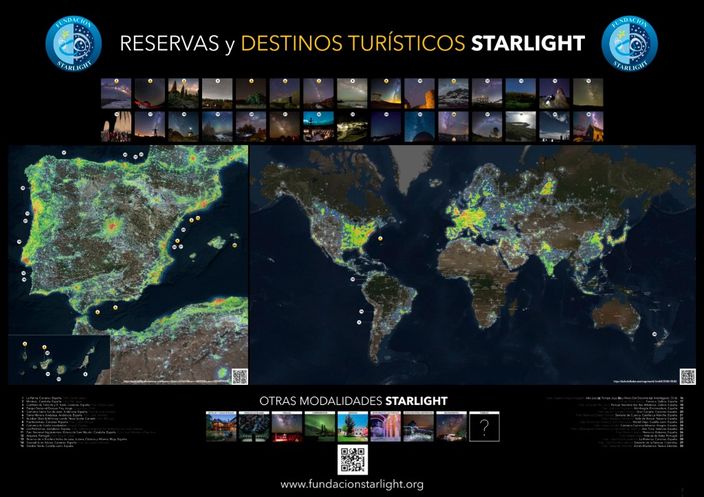The width and height of the screenshot is (704, 497).
Task: Click the OTRAS MODALIDADES STARLIGHT heading
Action: pos(353,401)
